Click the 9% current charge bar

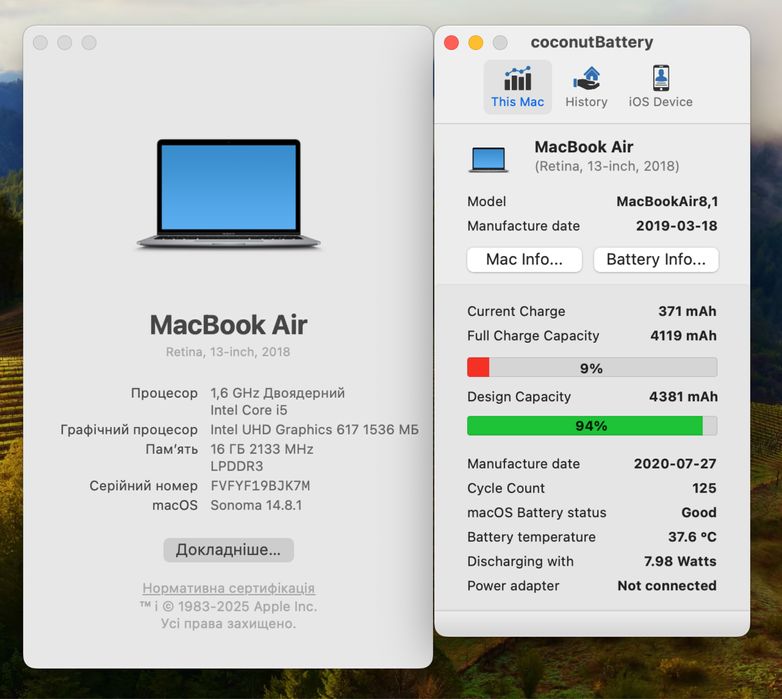(592, 367)
